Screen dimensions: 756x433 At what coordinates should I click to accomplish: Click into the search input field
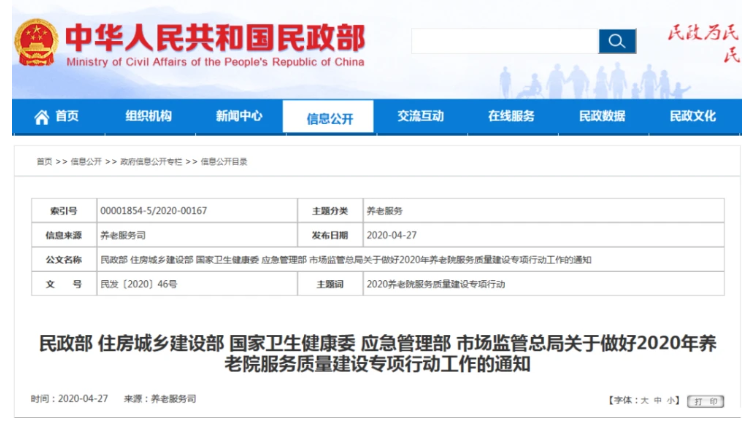tap(504, 41)
